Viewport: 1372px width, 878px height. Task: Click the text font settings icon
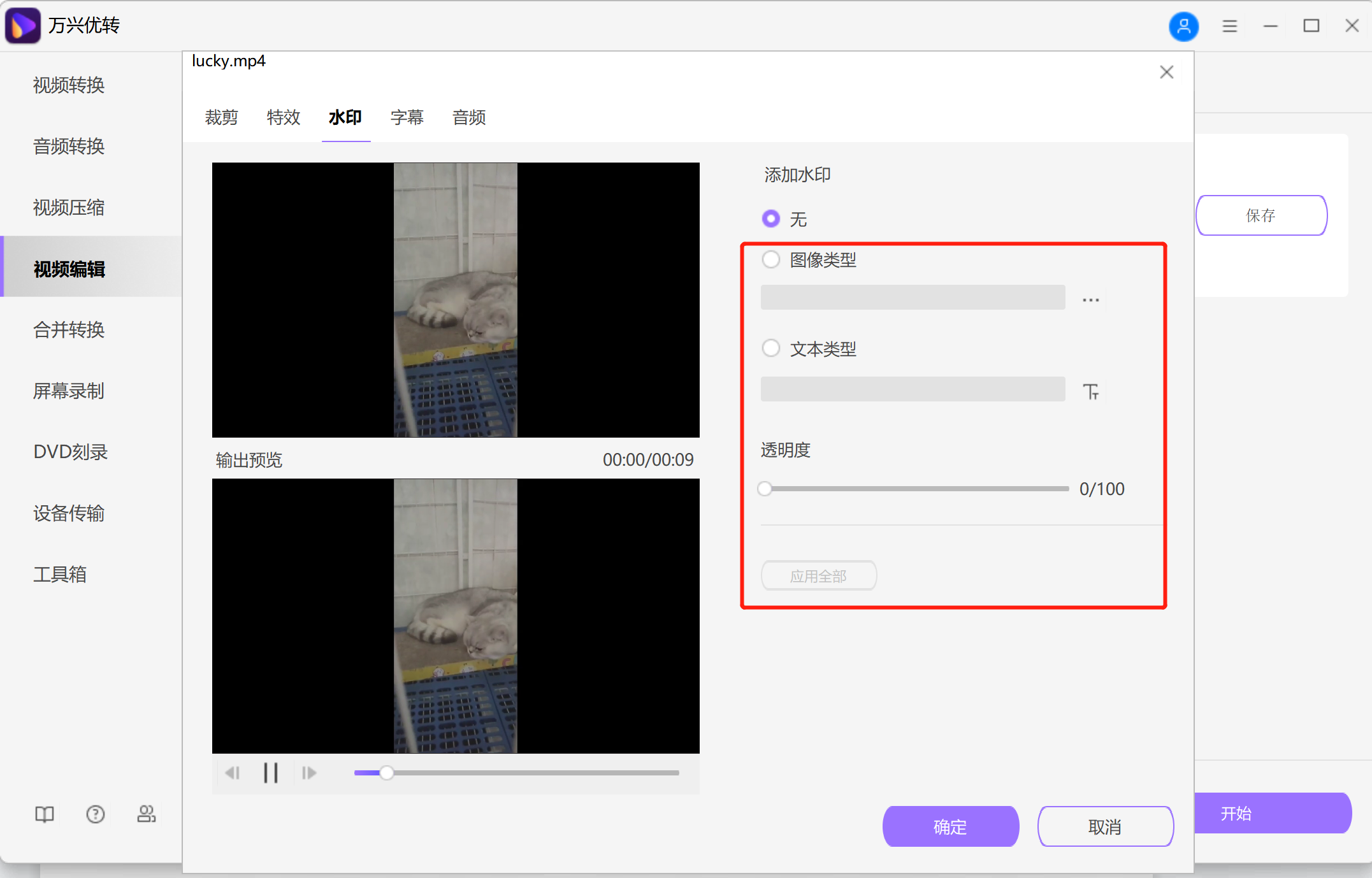coord(1091,391)
